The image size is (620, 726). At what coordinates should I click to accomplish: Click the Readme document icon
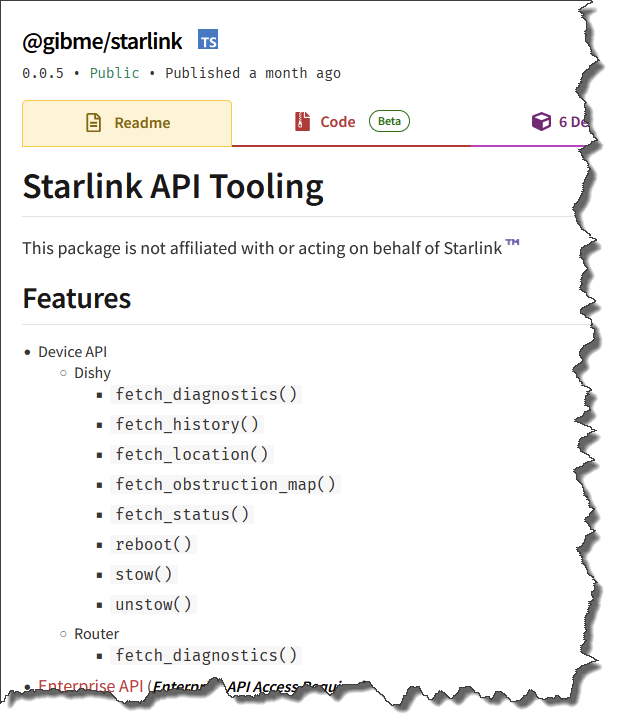click(x=93, y=123)
